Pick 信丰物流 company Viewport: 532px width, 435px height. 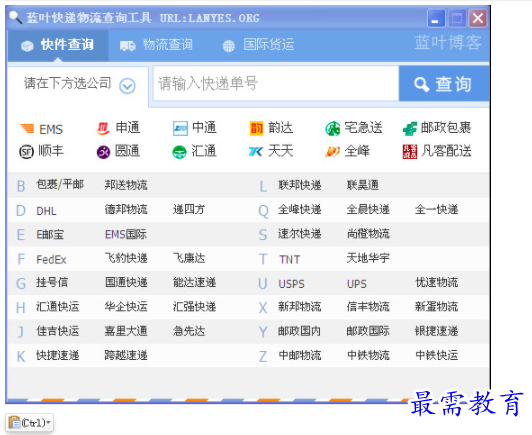368,307
